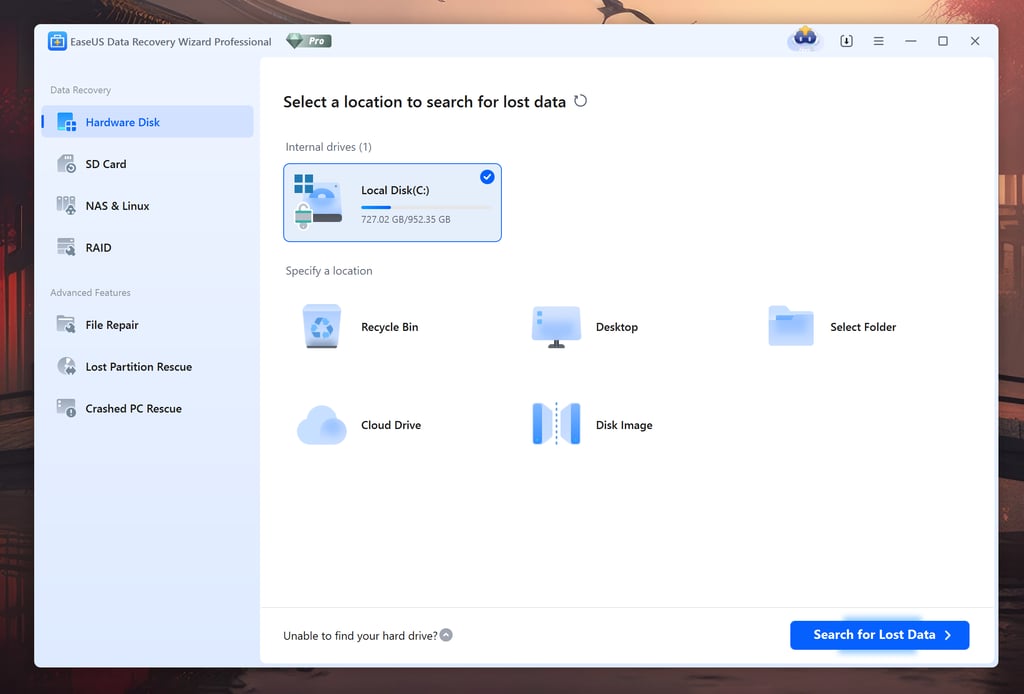Click the Lost Partition Rescue icon
The width and height of the screenshot is (1024, 694).
(x=67, y=366)
